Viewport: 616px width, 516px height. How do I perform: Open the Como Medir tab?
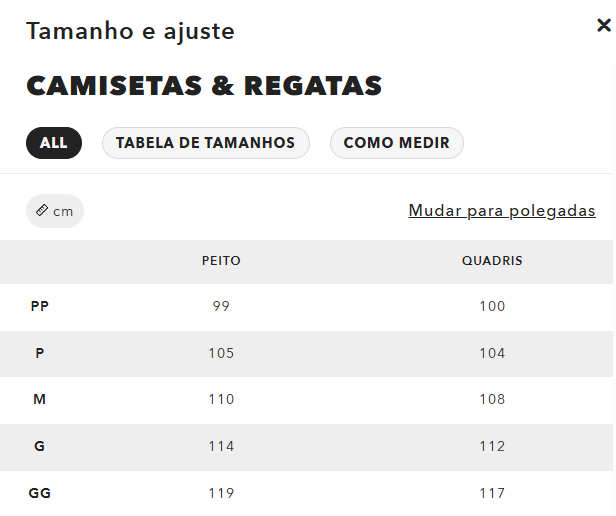coord(396,143)
